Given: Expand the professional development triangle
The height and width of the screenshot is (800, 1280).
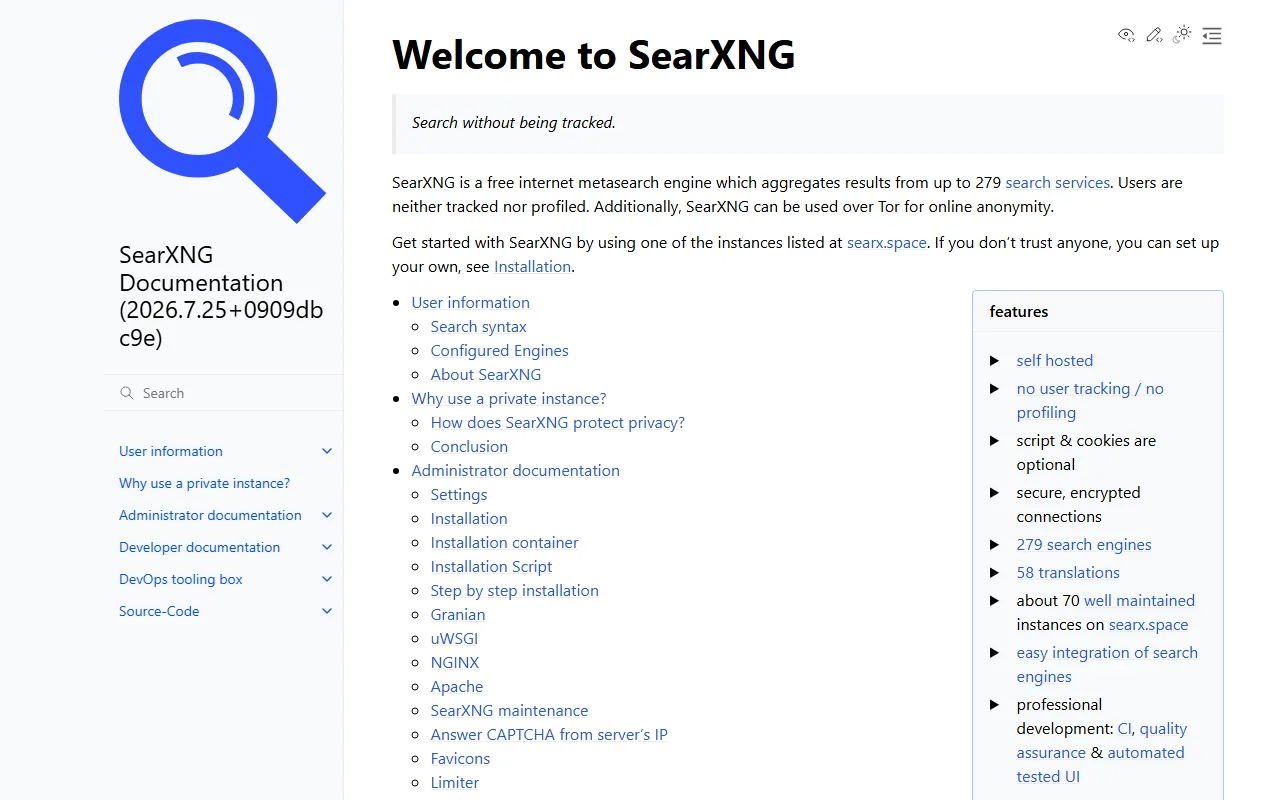Looking at the screenshot, I should (995, 704).
